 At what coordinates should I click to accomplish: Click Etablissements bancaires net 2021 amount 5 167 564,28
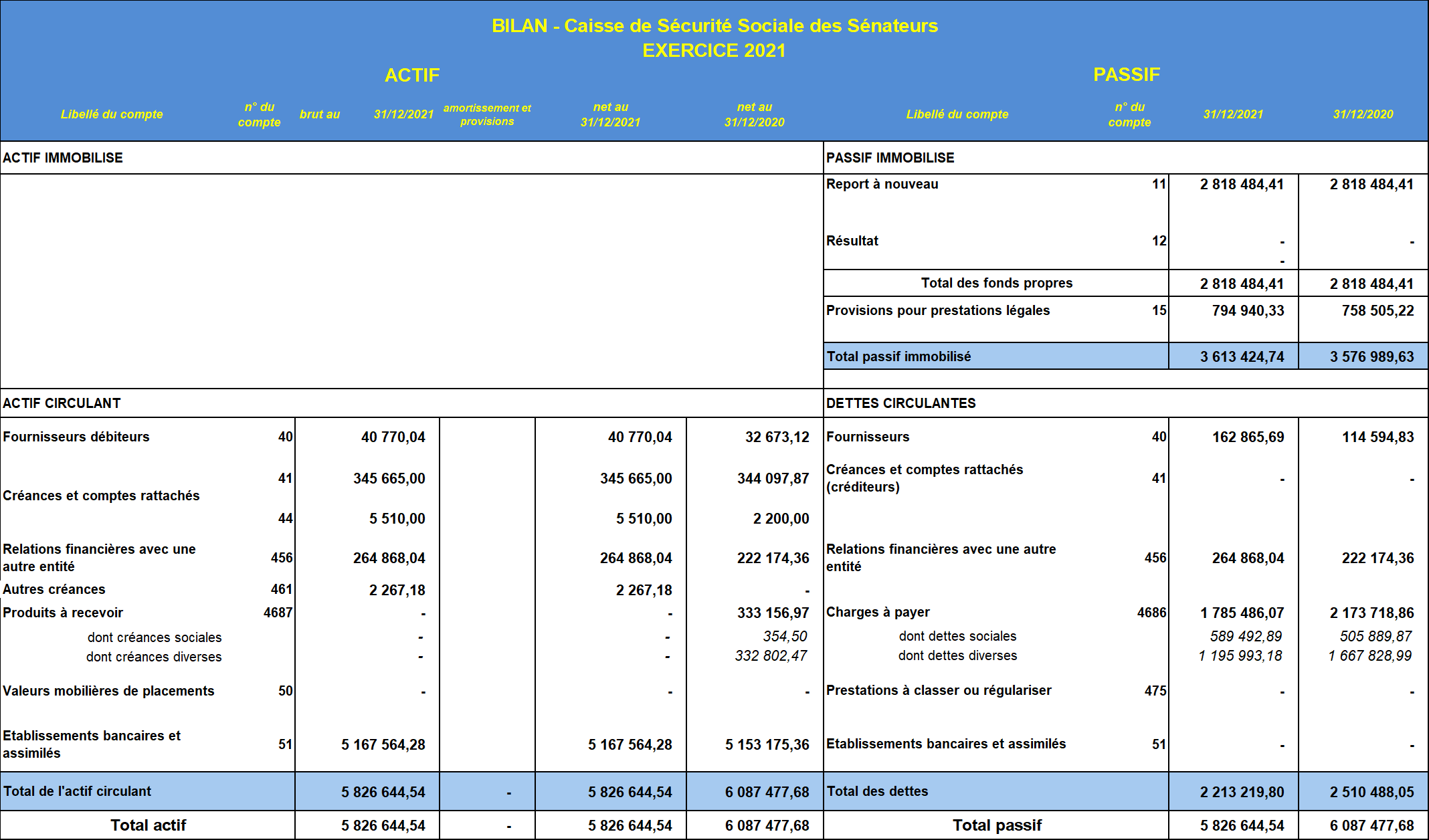(x=630, y=745)
